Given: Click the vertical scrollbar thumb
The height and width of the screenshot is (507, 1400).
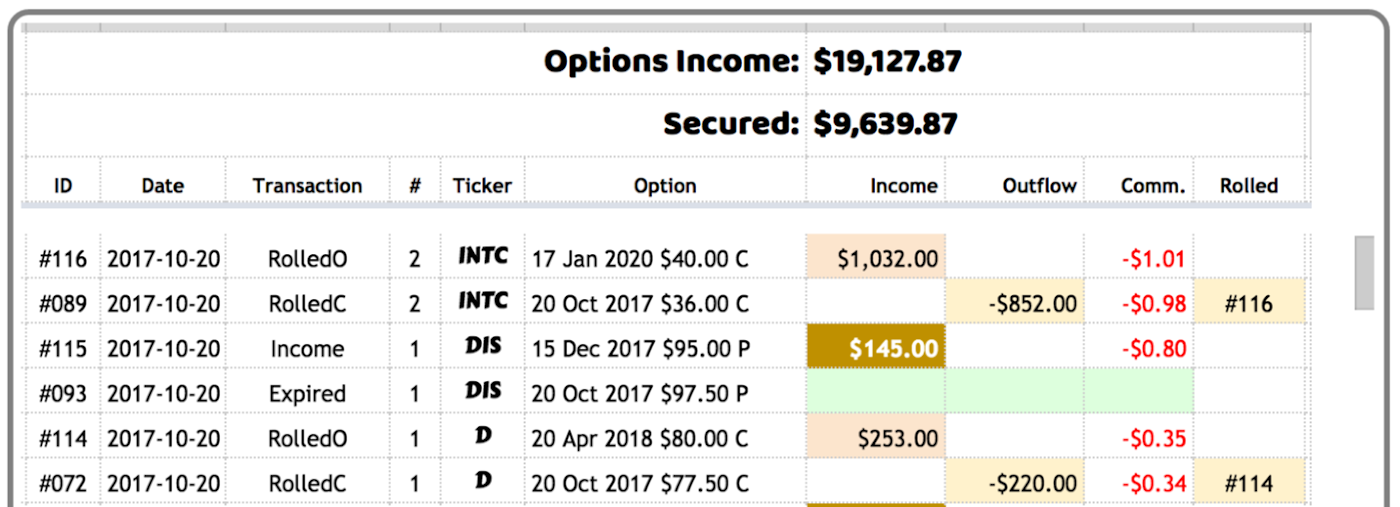Looking at the screenshot, I should (1364, 273).
